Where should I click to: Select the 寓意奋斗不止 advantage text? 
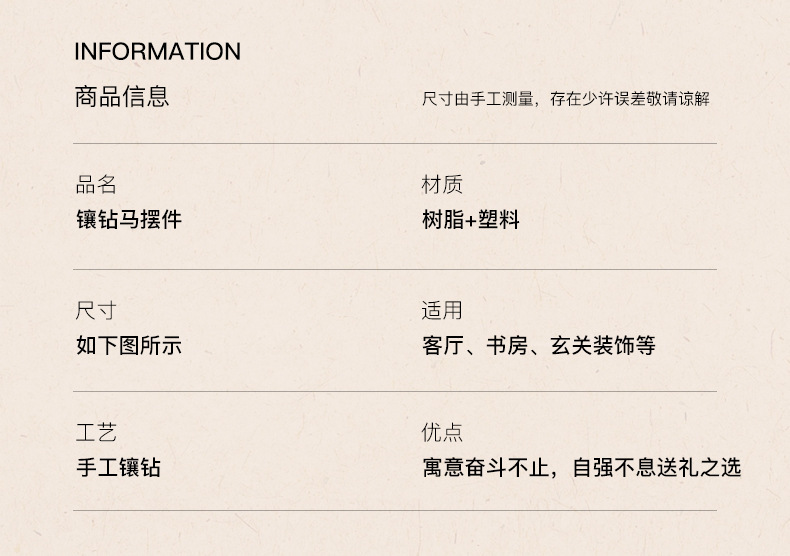pos(486,467)
